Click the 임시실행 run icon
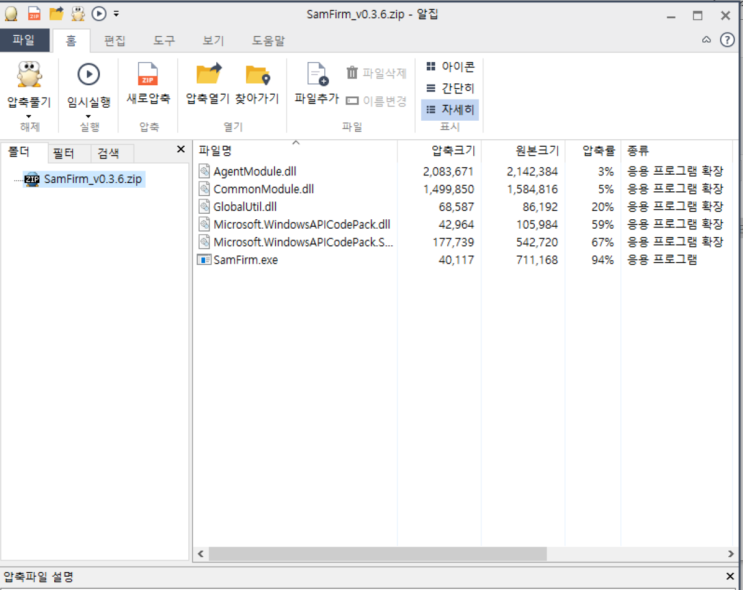Image resolution: width=743 pixels, height=590 pixels. point(89,74)
